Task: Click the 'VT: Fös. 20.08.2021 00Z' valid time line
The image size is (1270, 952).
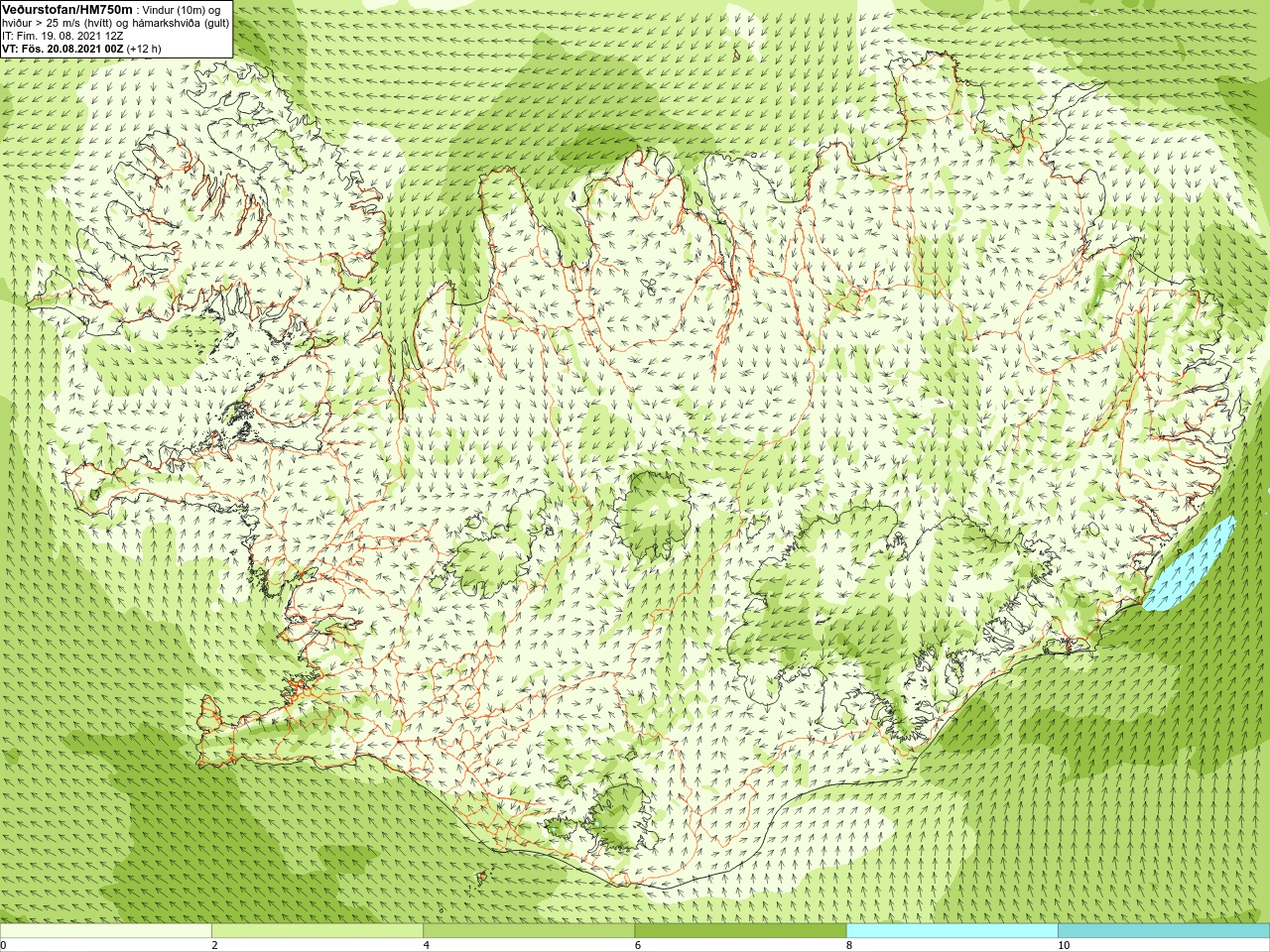Action: (82, 48)
